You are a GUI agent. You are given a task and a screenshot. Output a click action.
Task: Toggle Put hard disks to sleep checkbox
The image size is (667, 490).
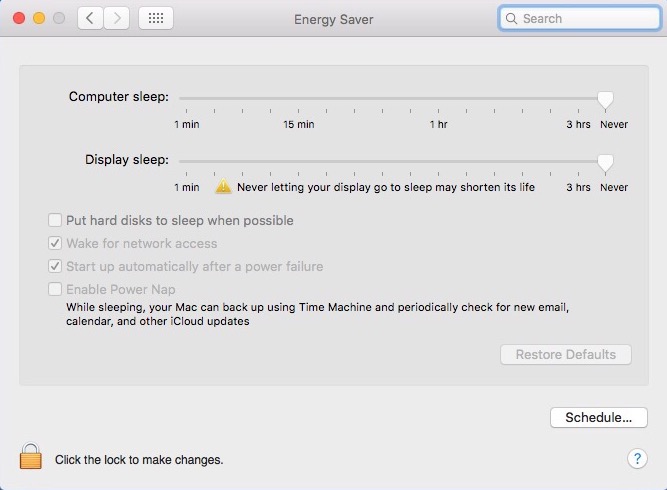coord(55,220)
